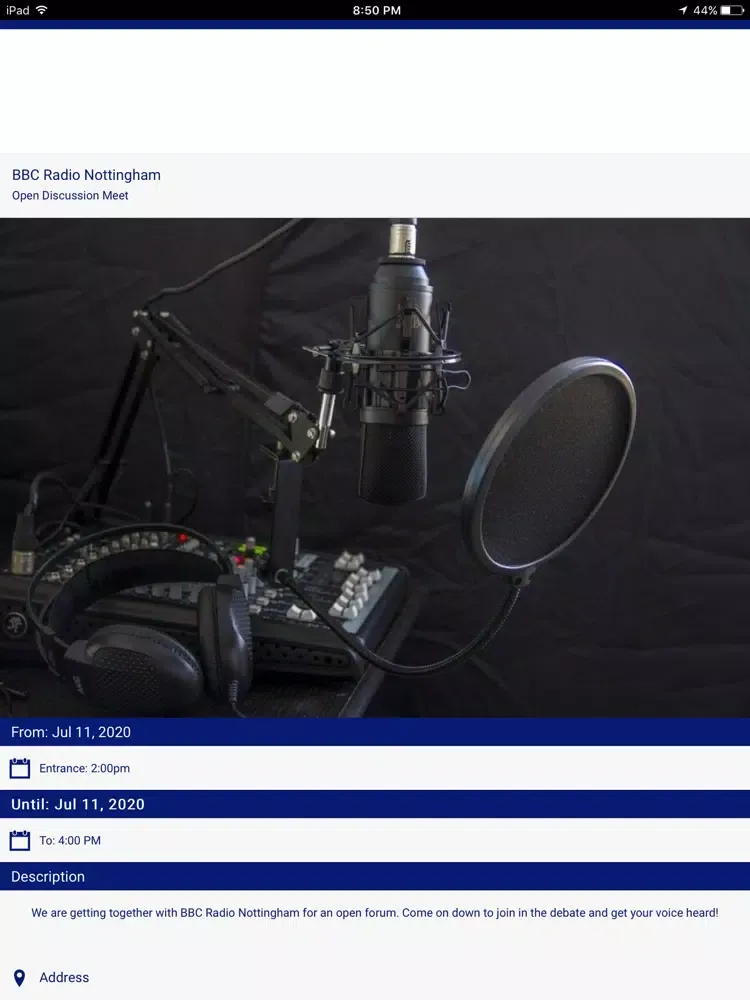Open the Address label
The height and width of the screenshot is (1000, 750).
[64, 977]
